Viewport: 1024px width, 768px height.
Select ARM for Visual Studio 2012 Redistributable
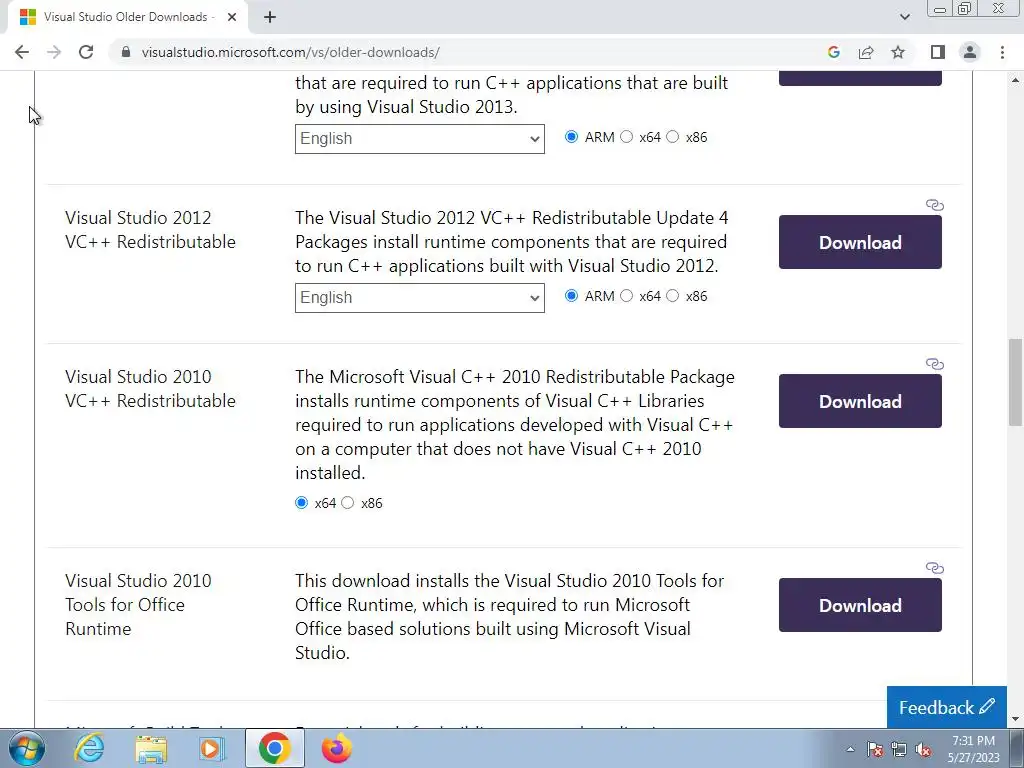[571, 295]
